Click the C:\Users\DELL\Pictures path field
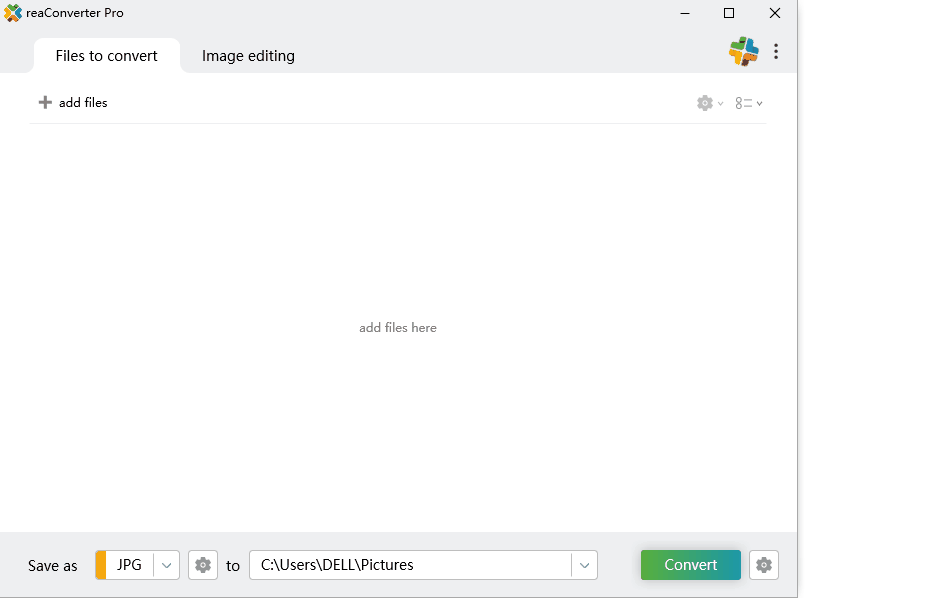Screen dimensions: 928x598 (x=410, y=565)
